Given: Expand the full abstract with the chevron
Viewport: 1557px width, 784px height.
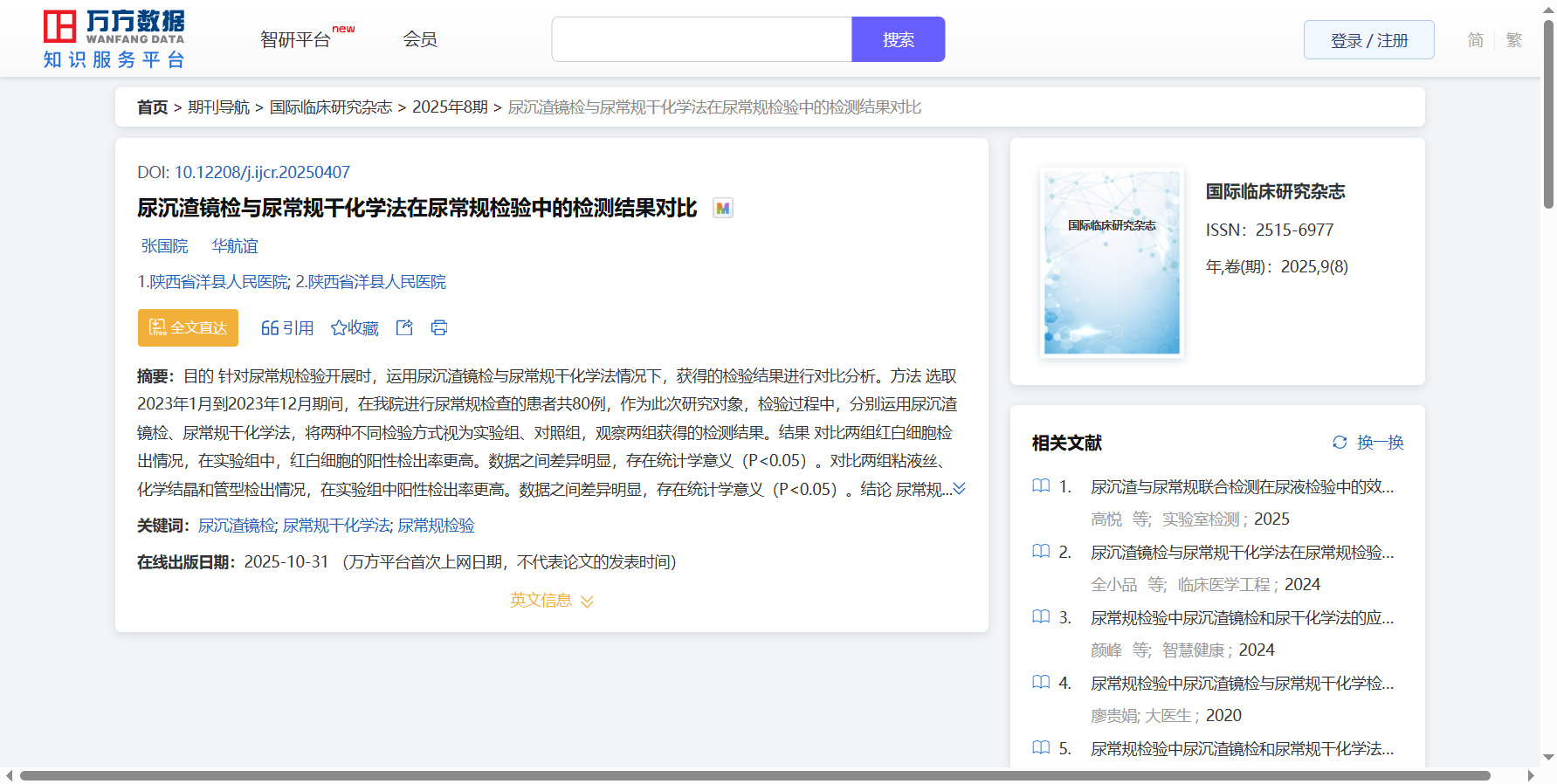Looking at the screenshot, I should click(959, 489).
